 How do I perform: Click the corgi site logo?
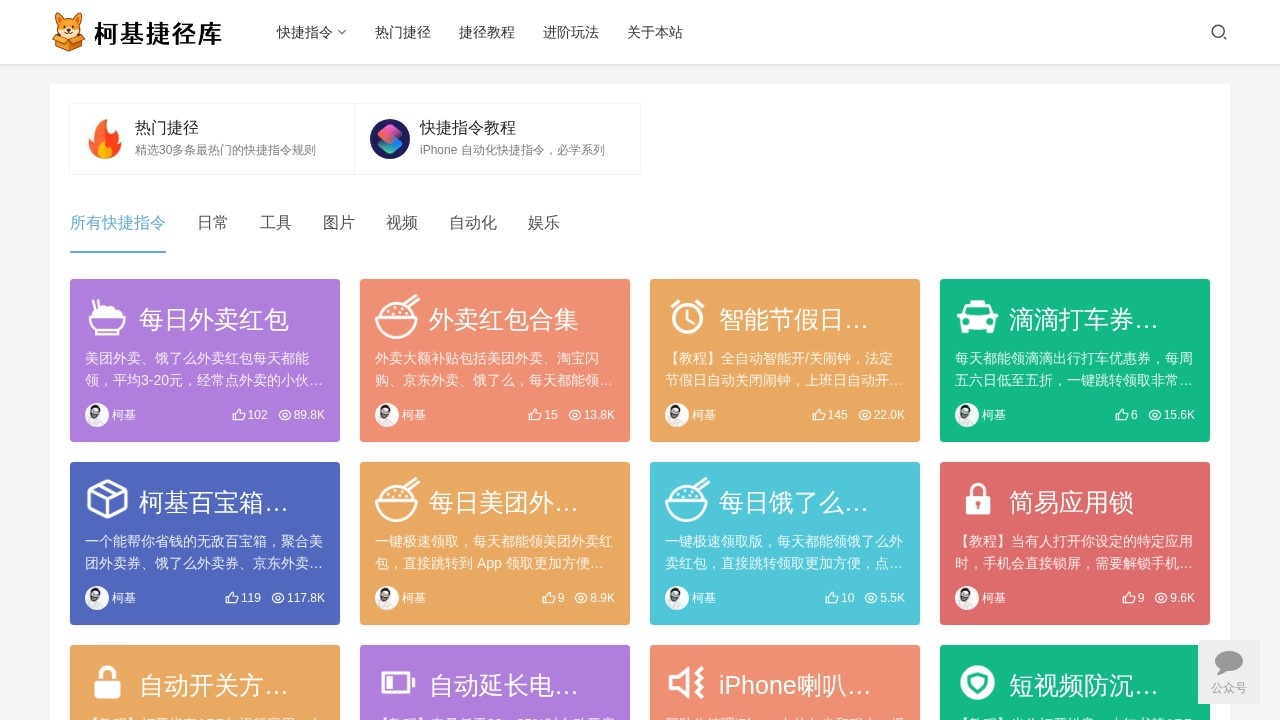coord(69,32)
